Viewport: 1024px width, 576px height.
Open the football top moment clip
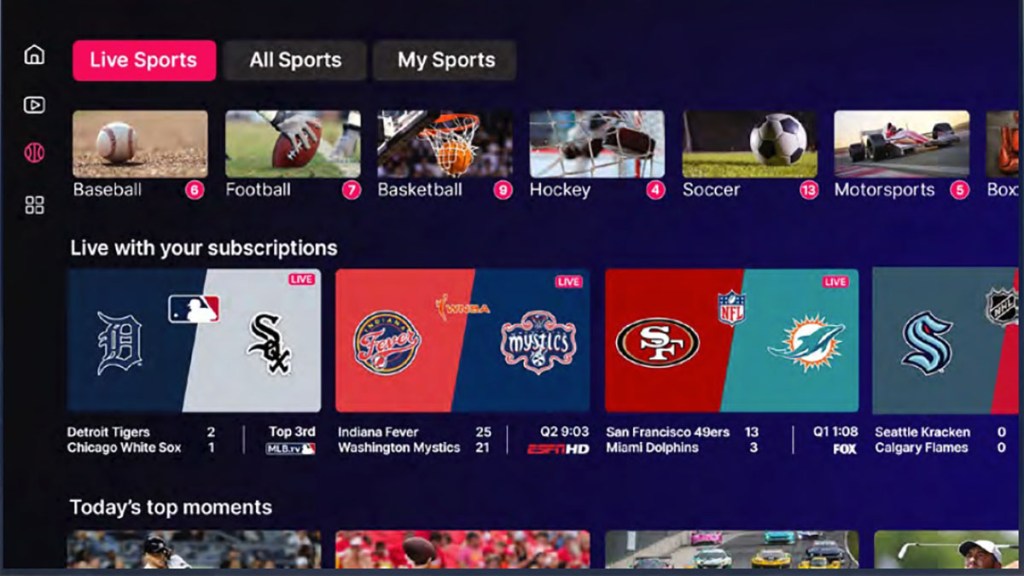tap(462, 549)
